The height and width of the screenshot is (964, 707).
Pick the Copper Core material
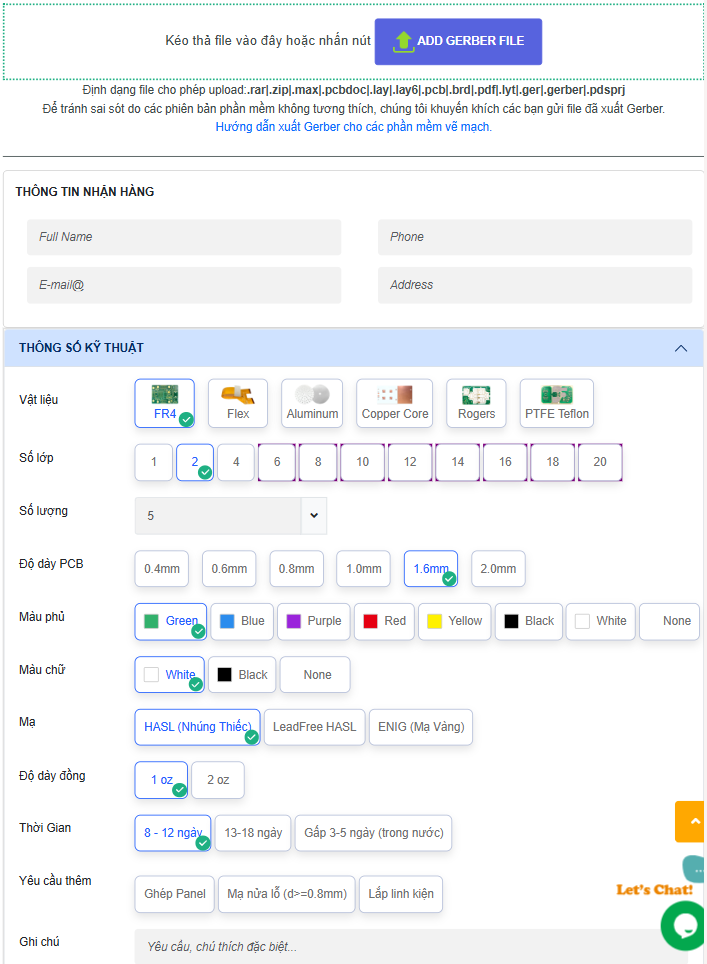pos(394,402)
